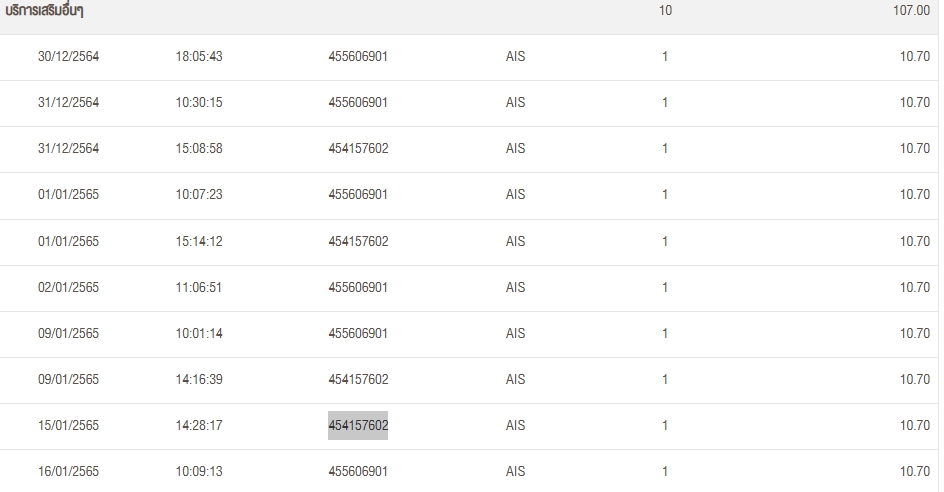Click the date 16/01/2565
The height and width of the screenshot is (492, 944).
(69, 471)
